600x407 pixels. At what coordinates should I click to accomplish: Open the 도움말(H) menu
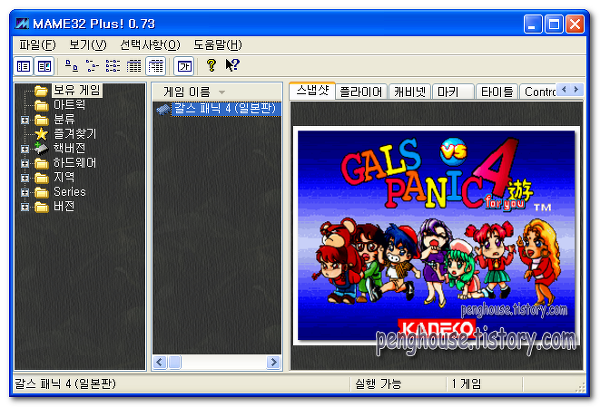[x=217, y=45]
